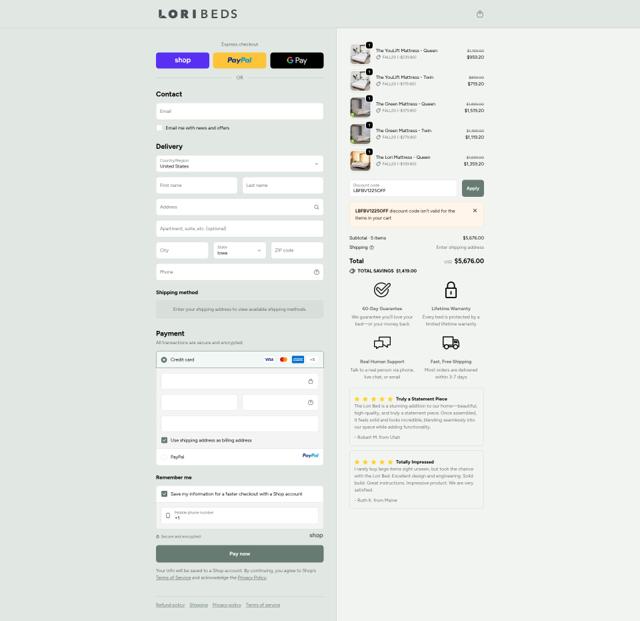
Task: Tick Email me with news and offers
Action: tap(160, 128)
